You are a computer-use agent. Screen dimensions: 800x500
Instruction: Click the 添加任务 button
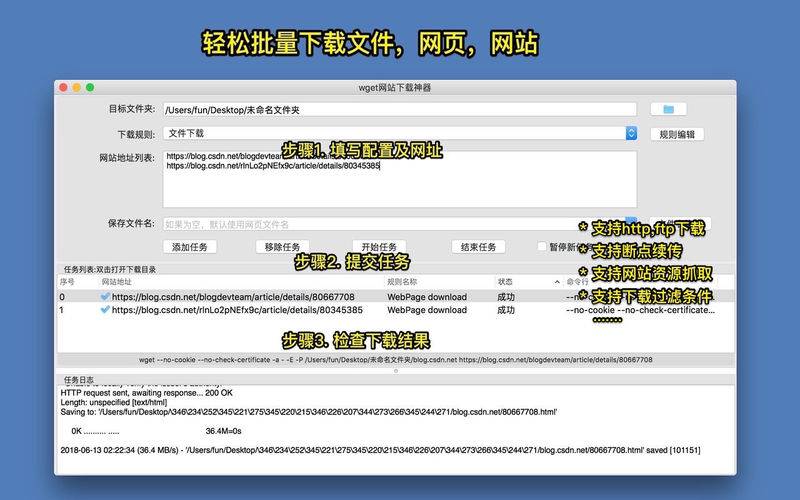click(189, 247)
